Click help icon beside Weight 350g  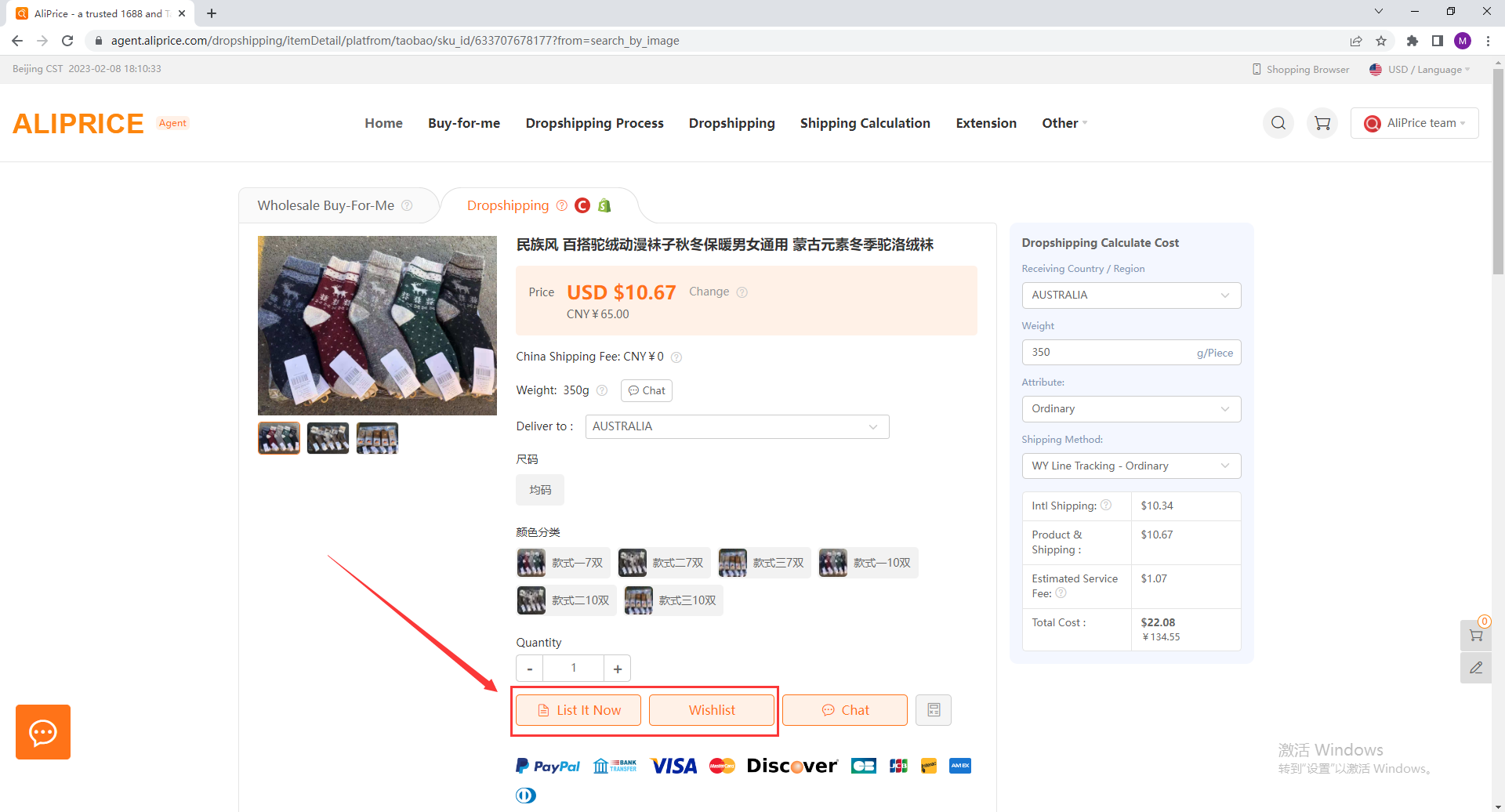[602, 390]
